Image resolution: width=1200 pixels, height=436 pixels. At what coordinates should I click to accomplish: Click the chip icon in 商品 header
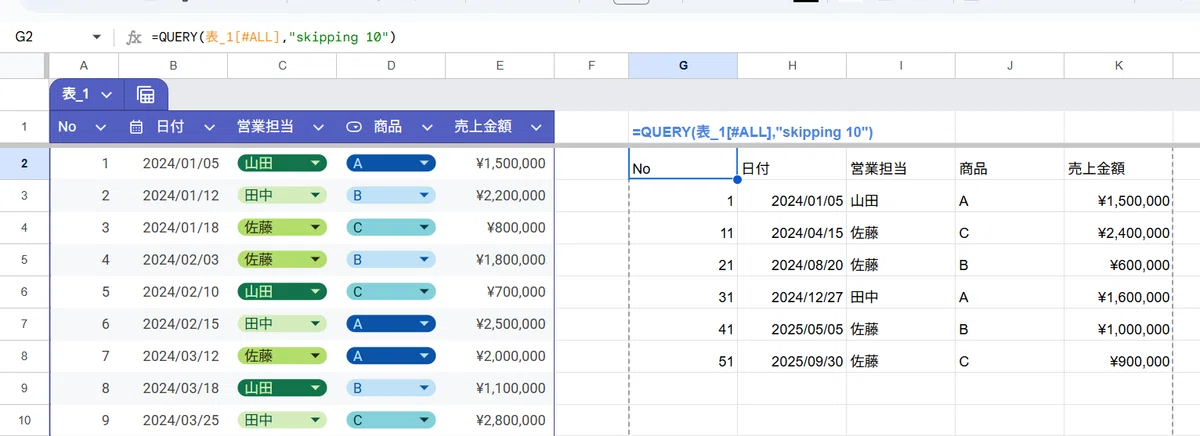point(354,127)
